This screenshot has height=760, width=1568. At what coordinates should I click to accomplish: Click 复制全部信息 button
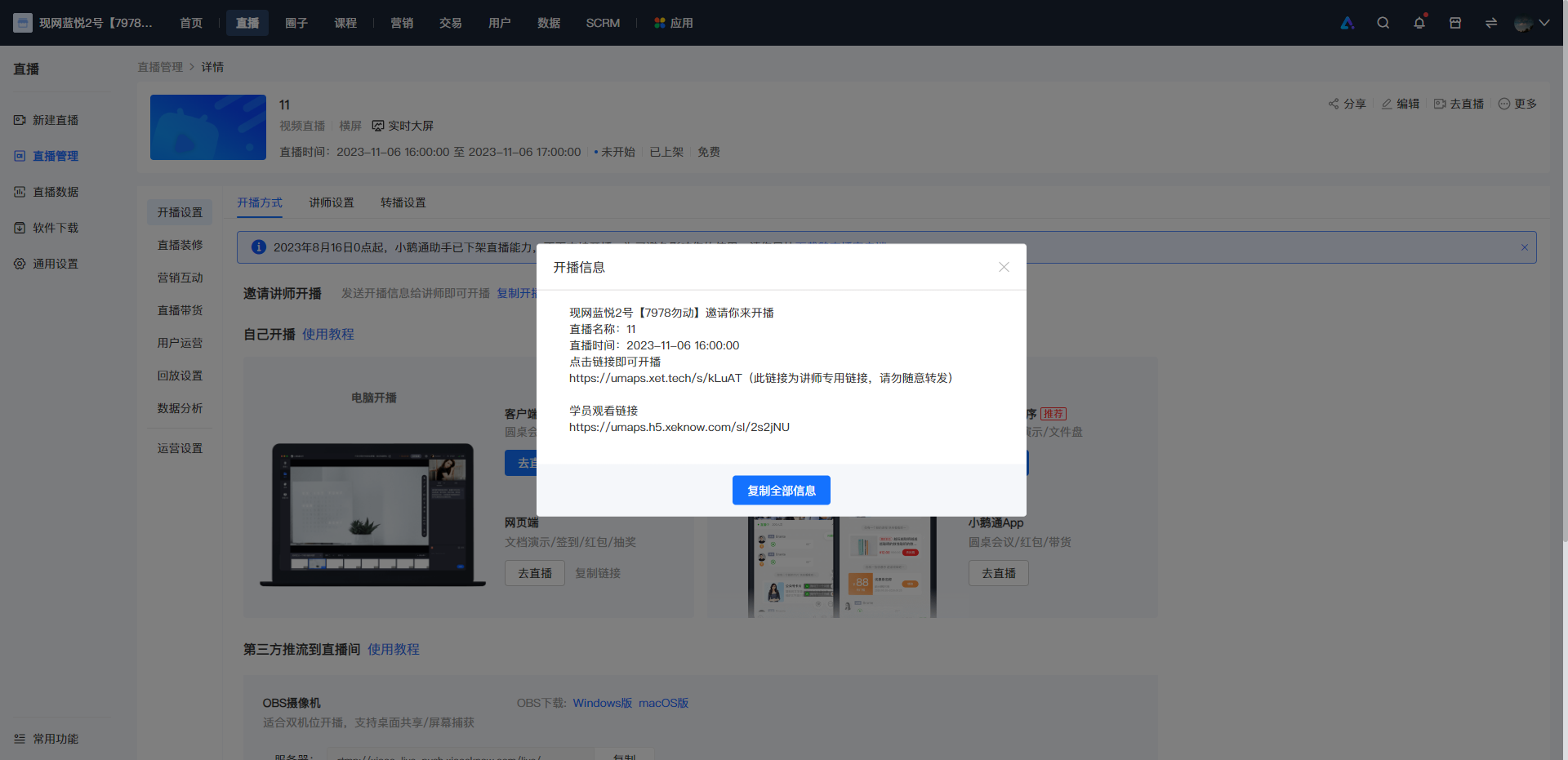(x=781, y=491)
